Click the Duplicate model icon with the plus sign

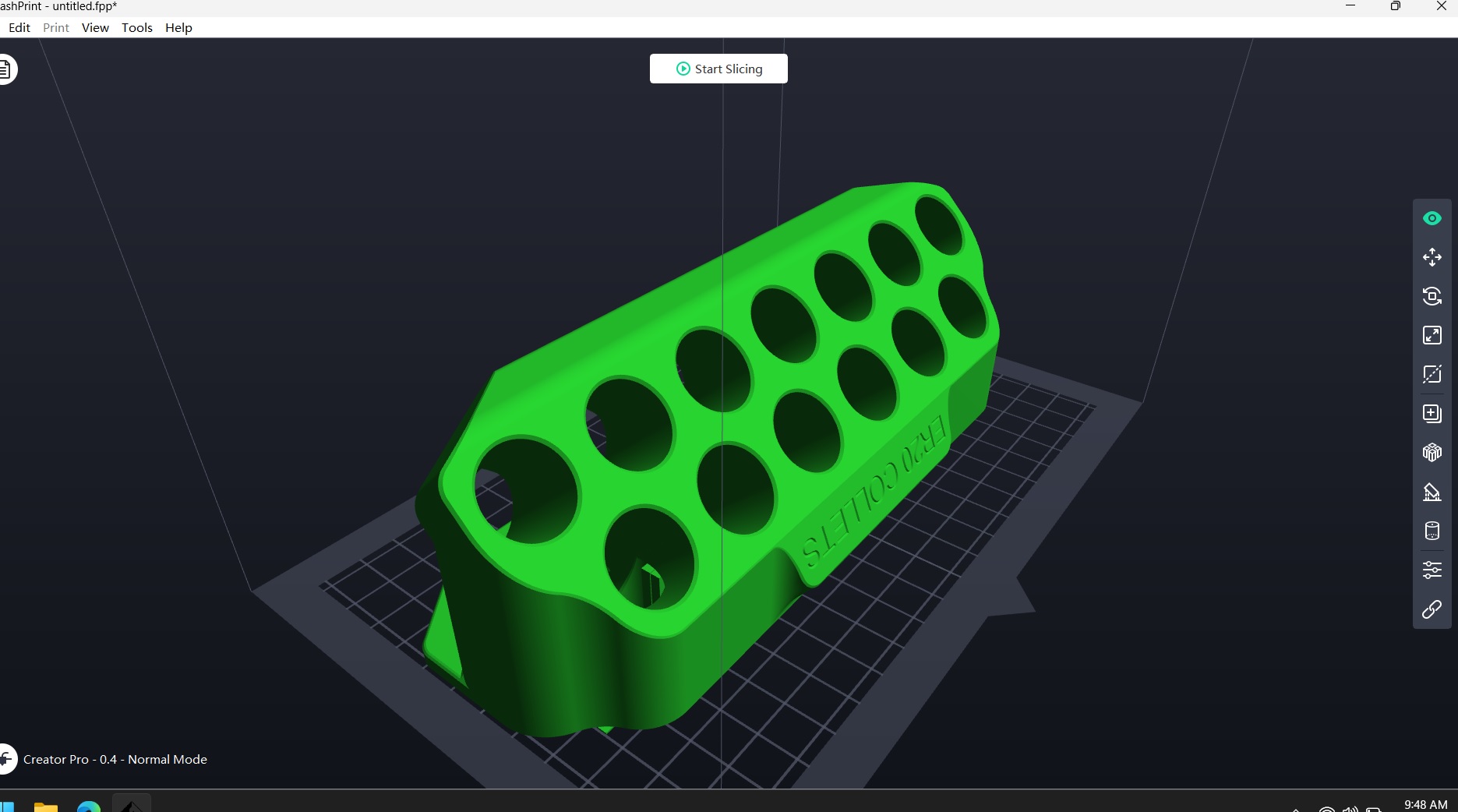(1432, 413)
